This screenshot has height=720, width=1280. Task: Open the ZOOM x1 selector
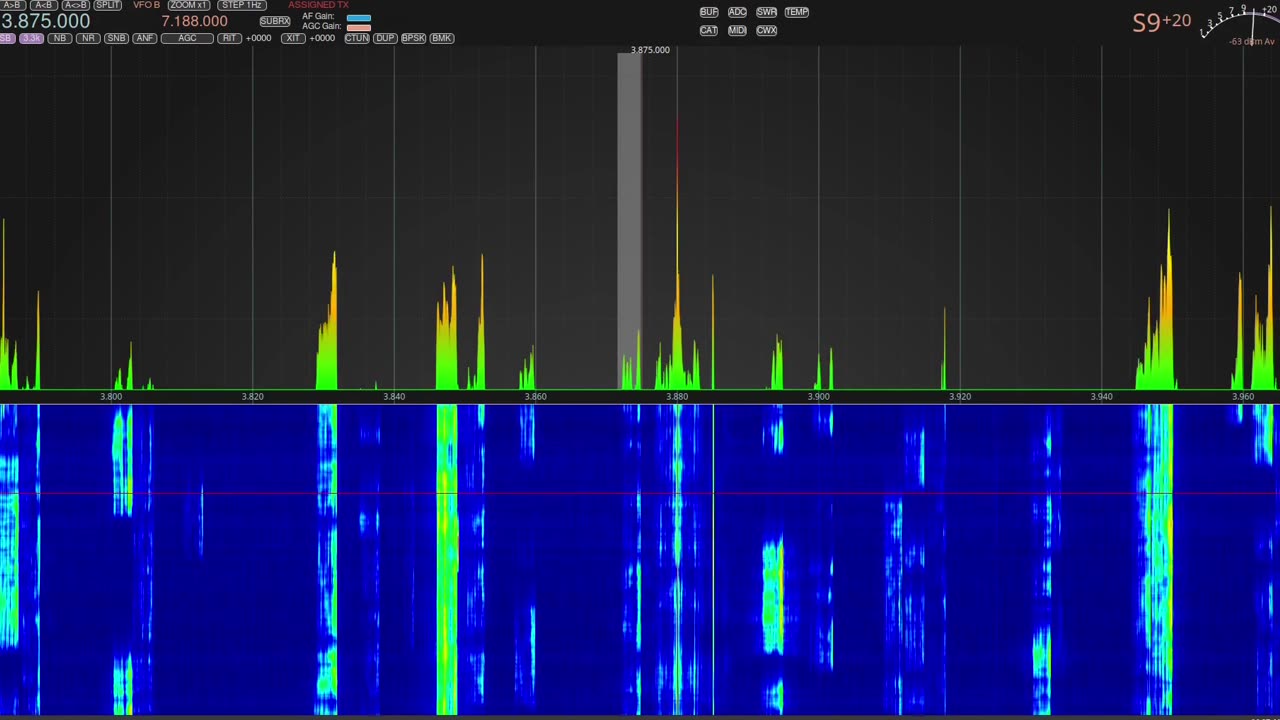(188, 5)
